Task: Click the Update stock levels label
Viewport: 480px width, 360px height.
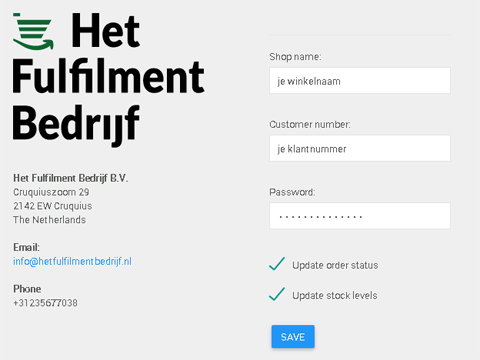Action: pyautogui.click(x=335, y=295)
